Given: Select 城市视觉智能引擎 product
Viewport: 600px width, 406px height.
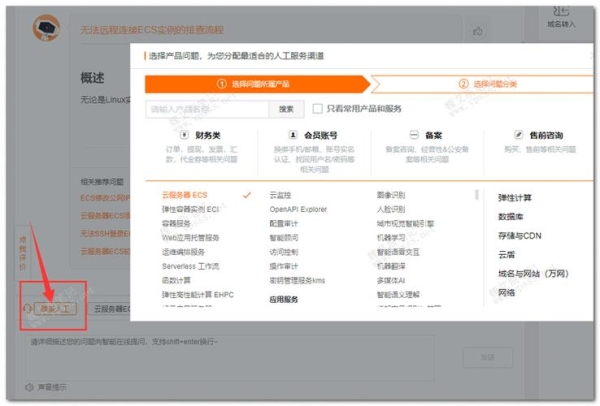Looking at the screenshot, I should click(x=405, y=223).
